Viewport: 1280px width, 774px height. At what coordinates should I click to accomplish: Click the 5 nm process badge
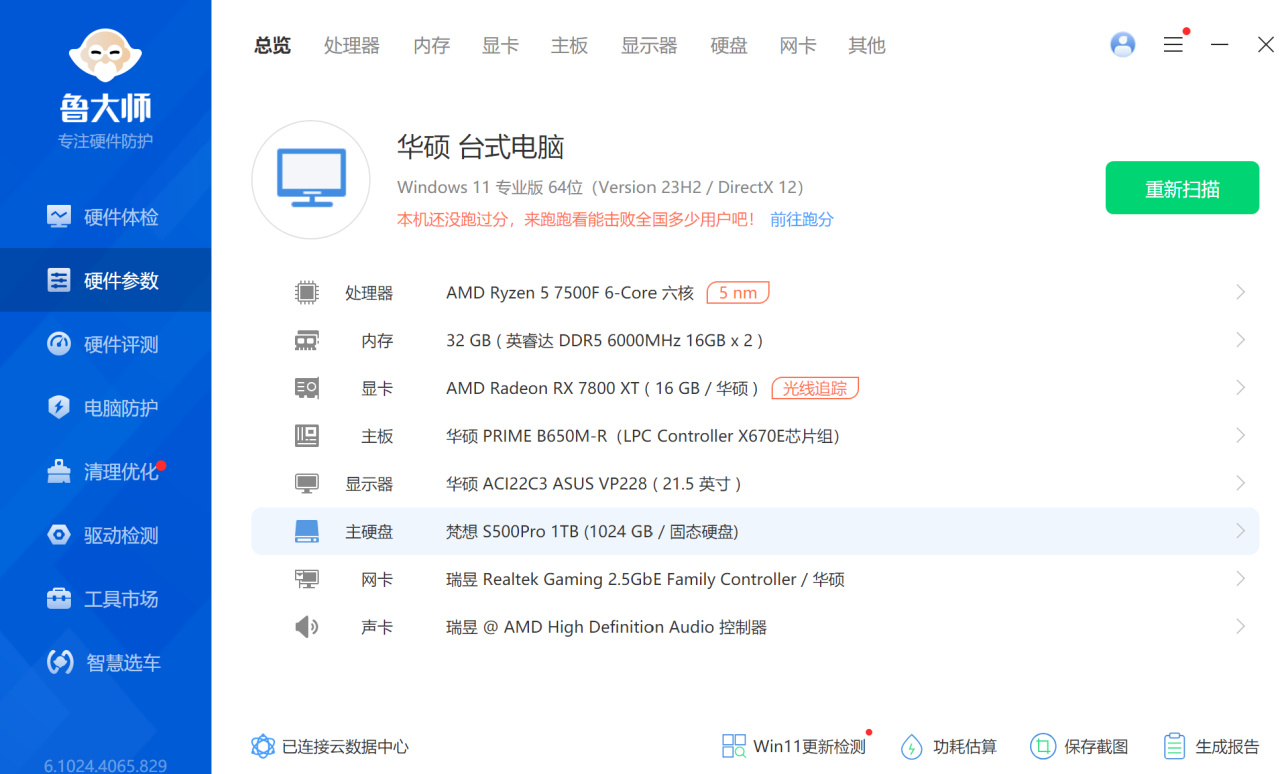pos(738,293)
